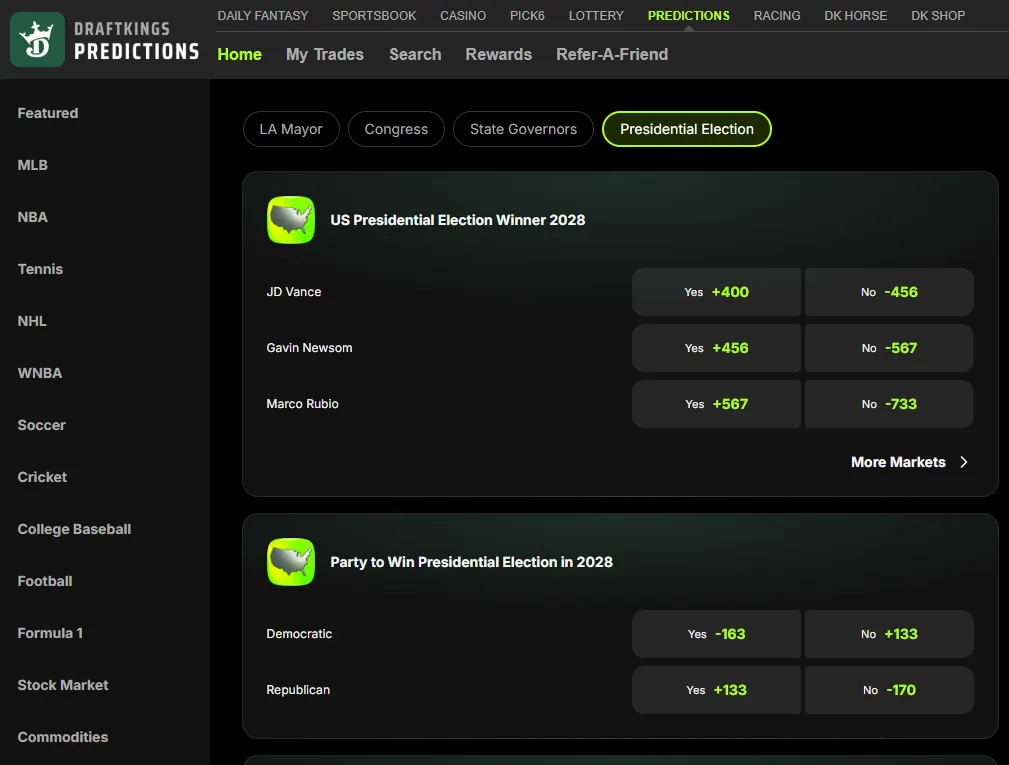Open the Pick6 product tab
Screen dimensions: 1009x765
(527, 15)
